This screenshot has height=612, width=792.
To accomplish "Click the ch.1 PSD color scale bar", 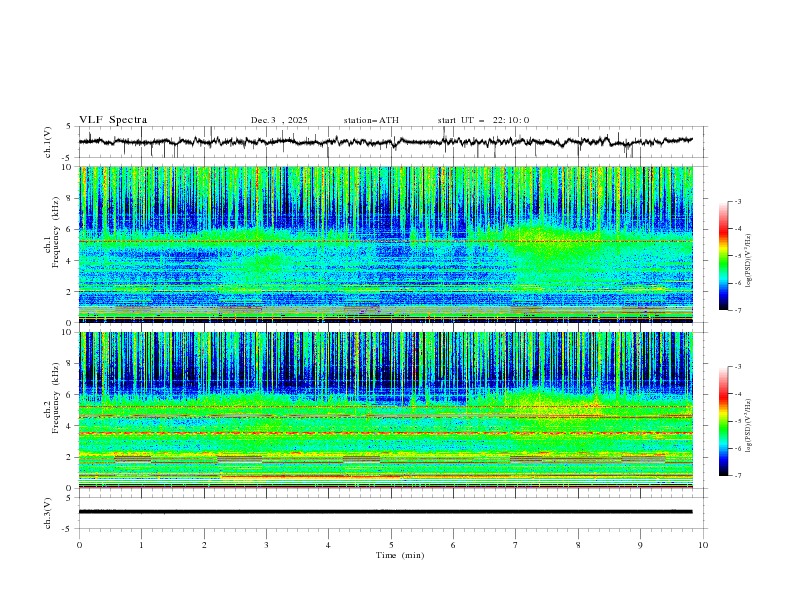I will click(x=723, y=255).
